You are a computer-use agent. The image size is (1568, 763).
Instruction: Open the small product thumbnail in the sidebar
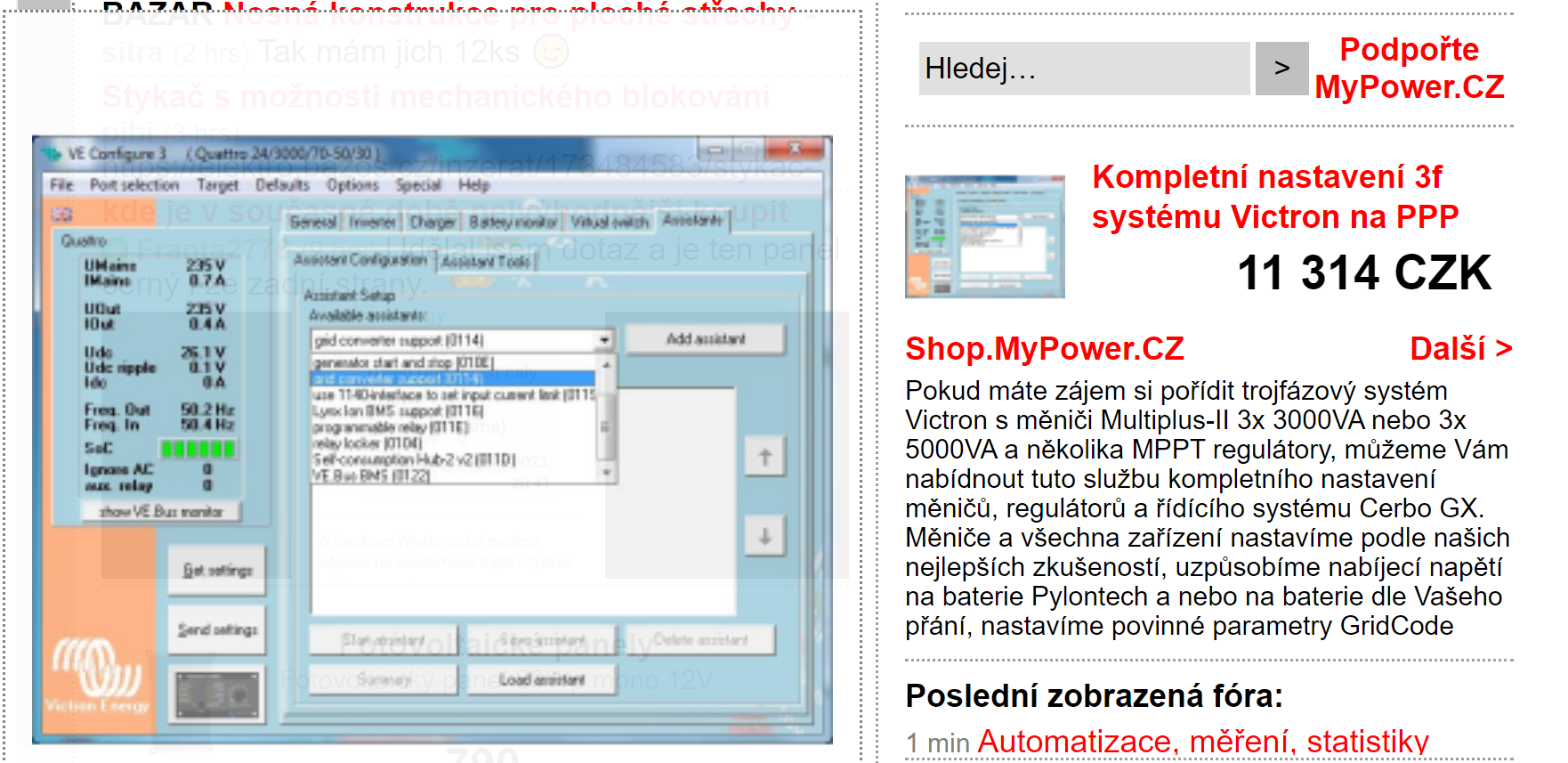point(985,236)
